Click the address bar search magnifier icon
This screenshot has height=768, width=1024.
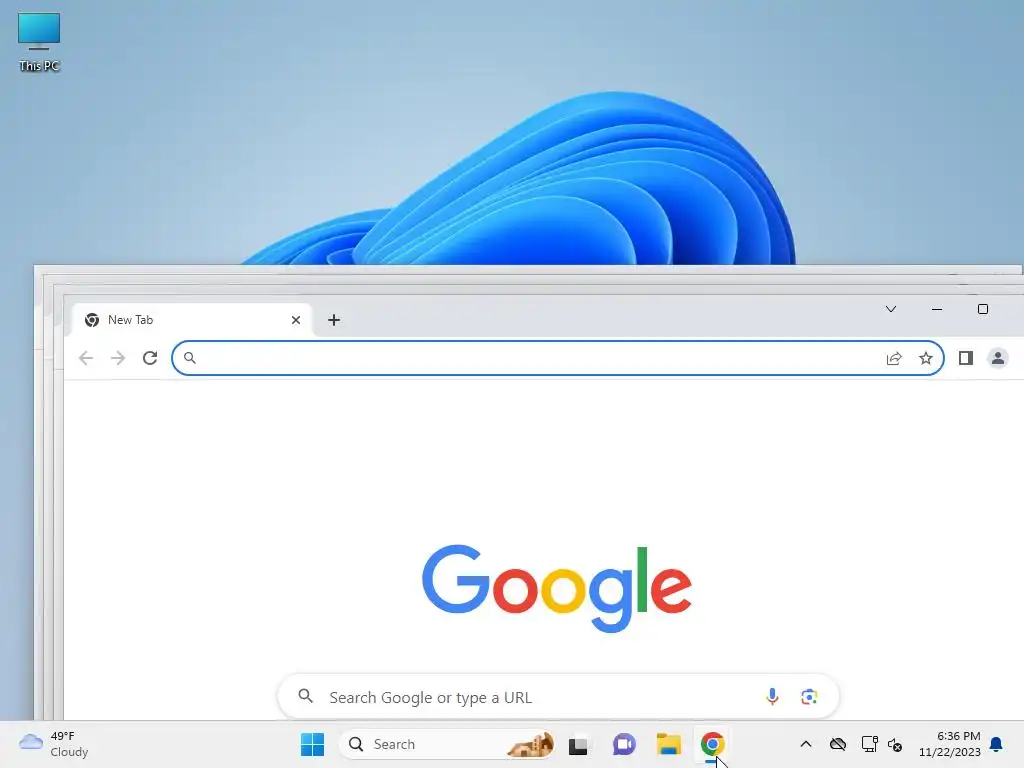189,358
